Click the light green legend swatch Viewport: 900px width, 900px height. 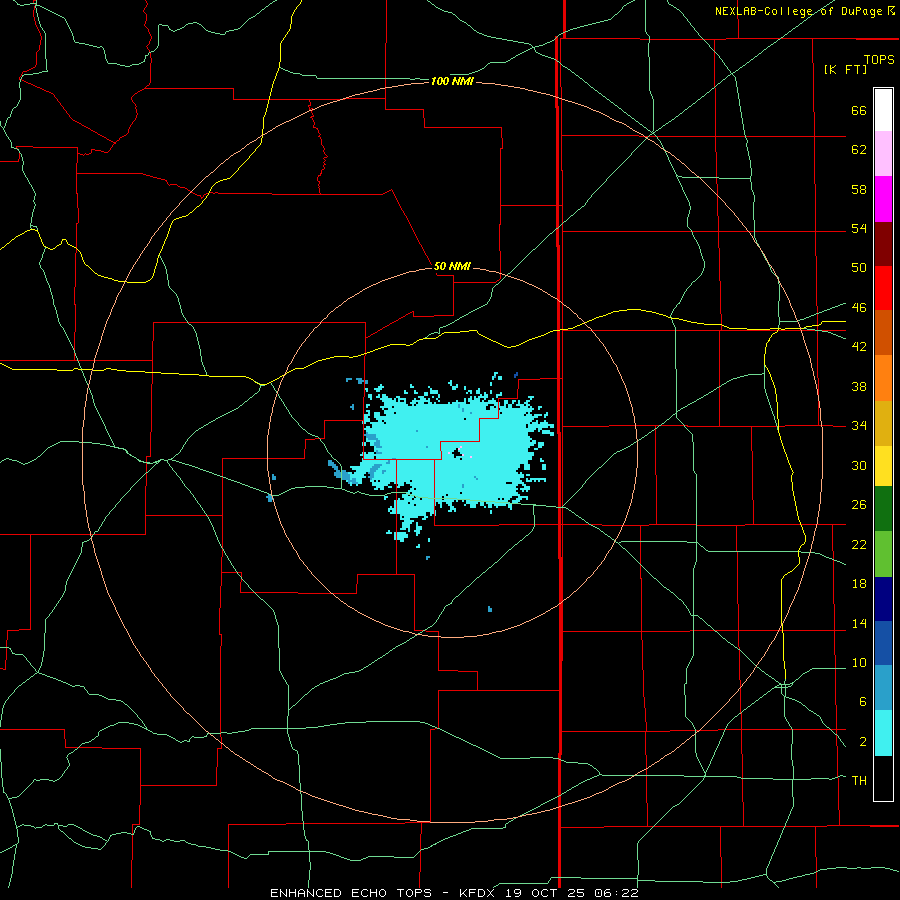coord(883,554)
